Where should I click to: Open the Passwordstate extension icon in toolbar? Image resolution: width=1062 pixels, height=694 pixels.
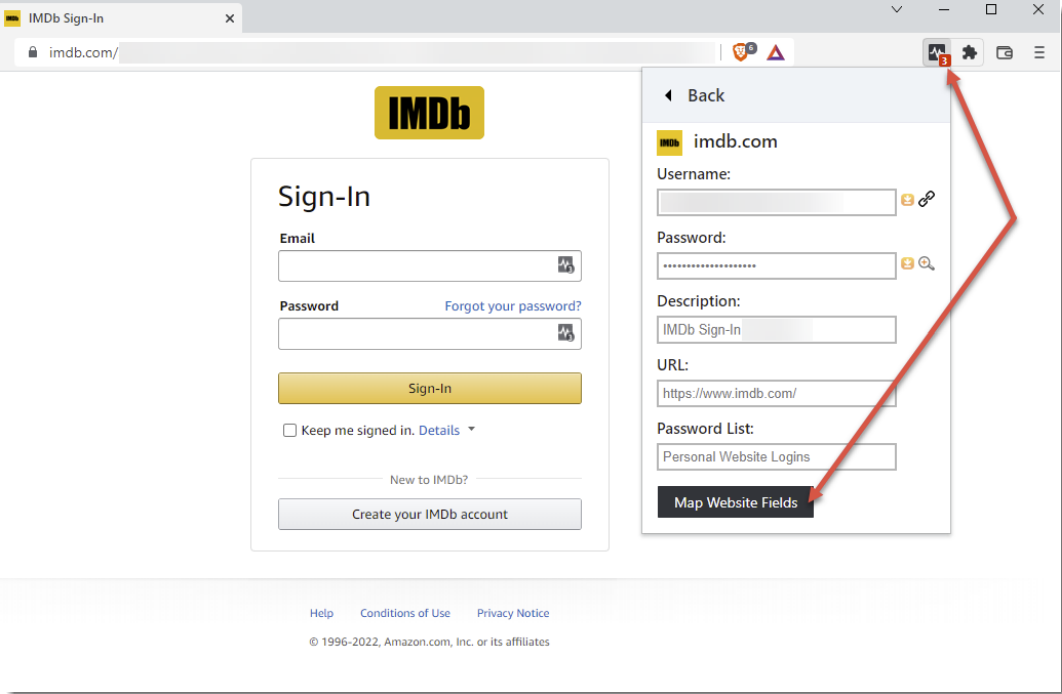[x=937, y=52]
